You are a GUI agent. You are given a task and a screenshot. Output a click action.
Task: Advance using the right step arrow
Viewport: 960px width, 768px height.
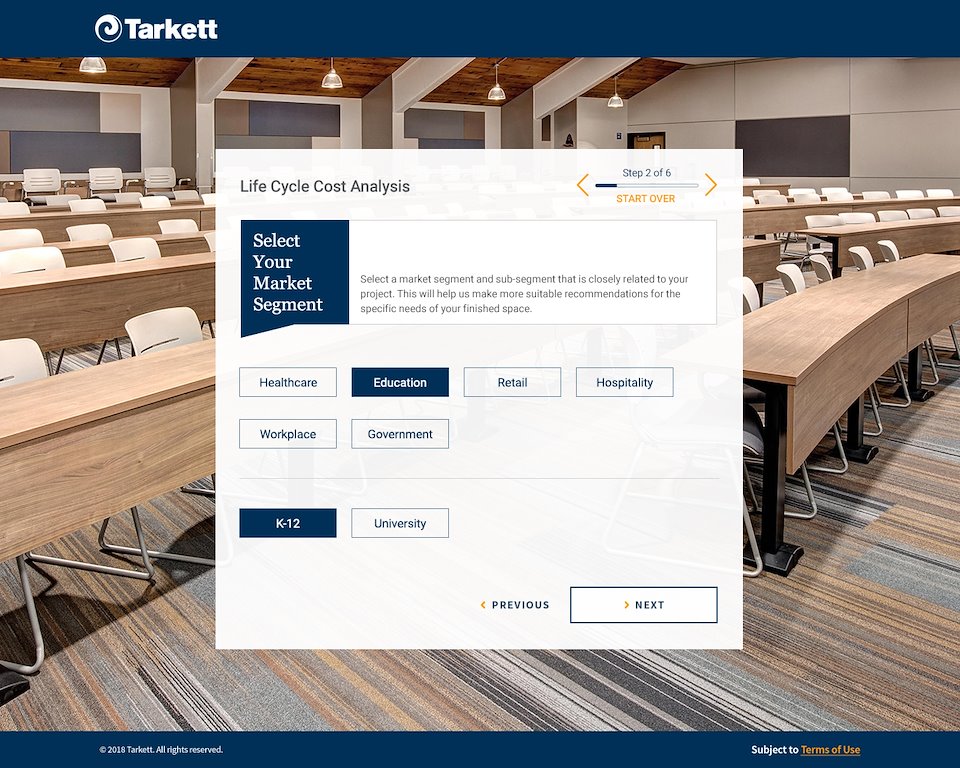710,185
